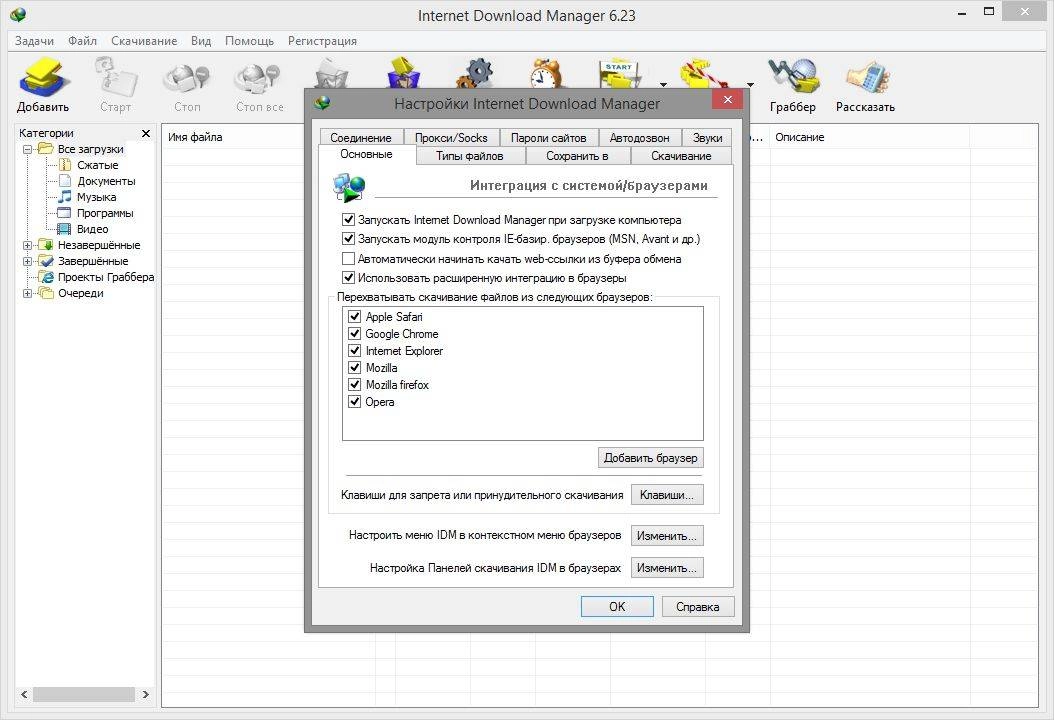Open dropdown arrow beside START queue icon
This screenshot has width=1054, height=720.
tap(663, 85)
